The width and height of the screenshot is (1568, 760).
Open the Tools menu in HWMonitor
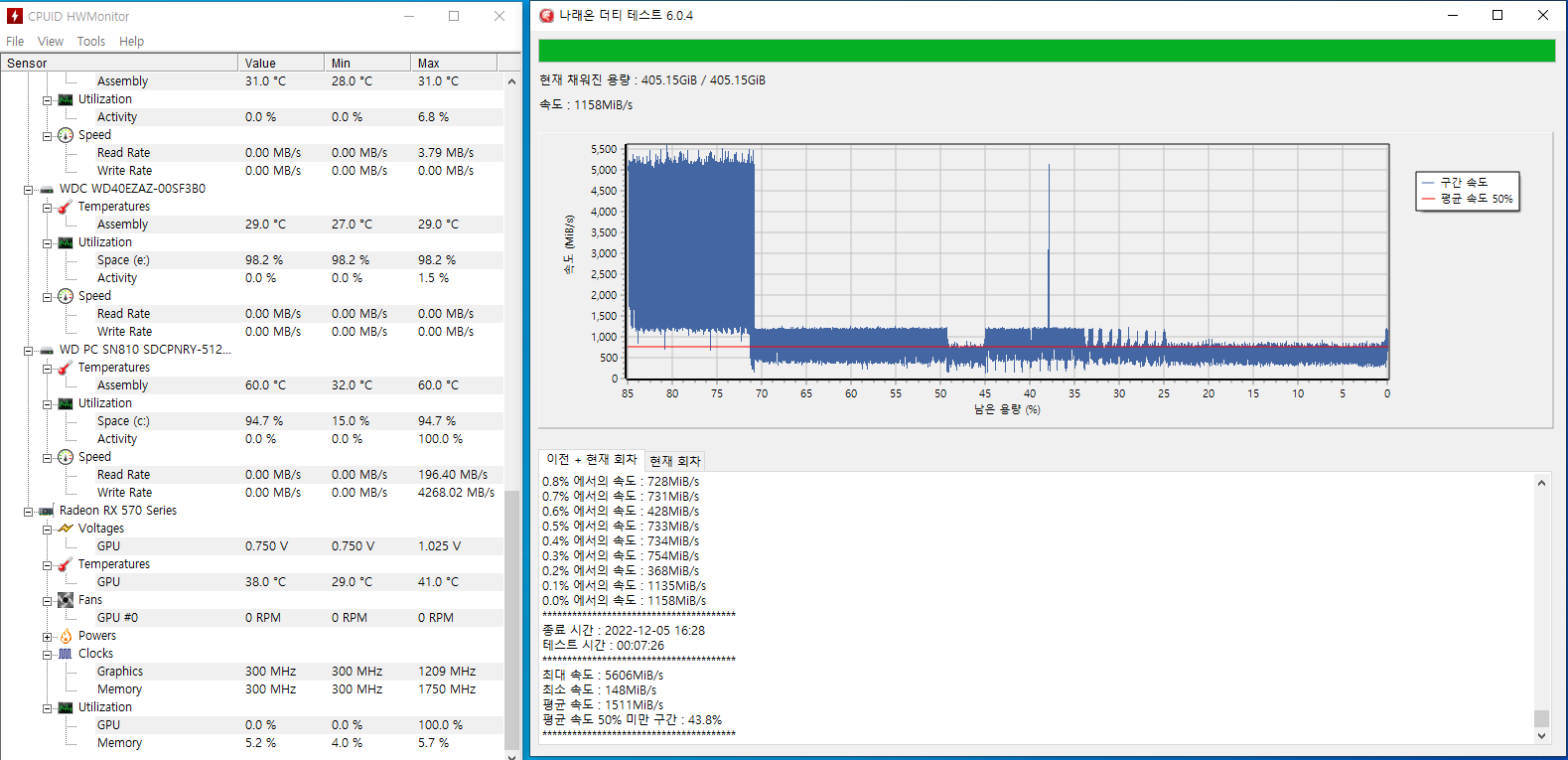91,41
